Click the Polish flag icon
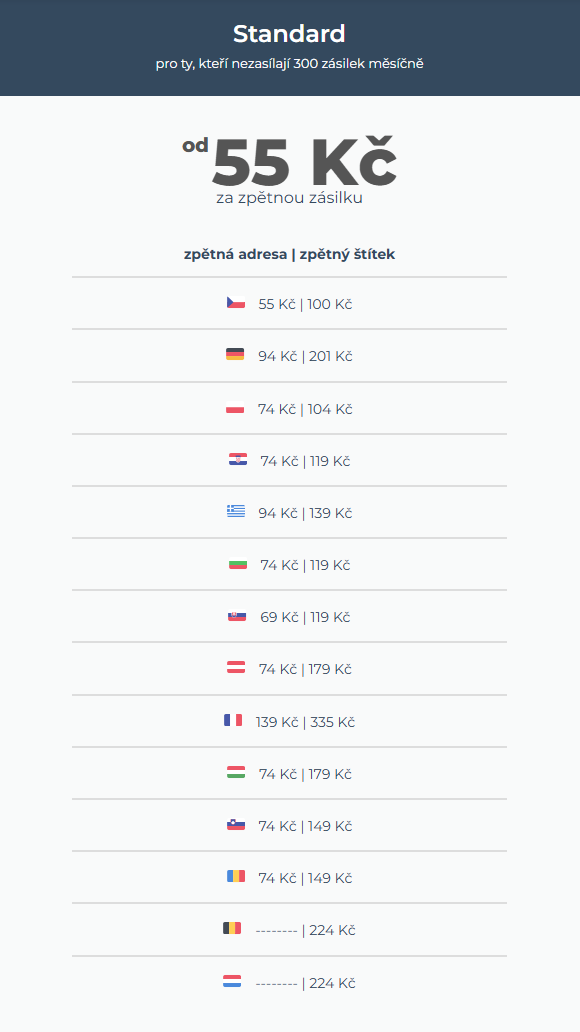 [235, 407]
